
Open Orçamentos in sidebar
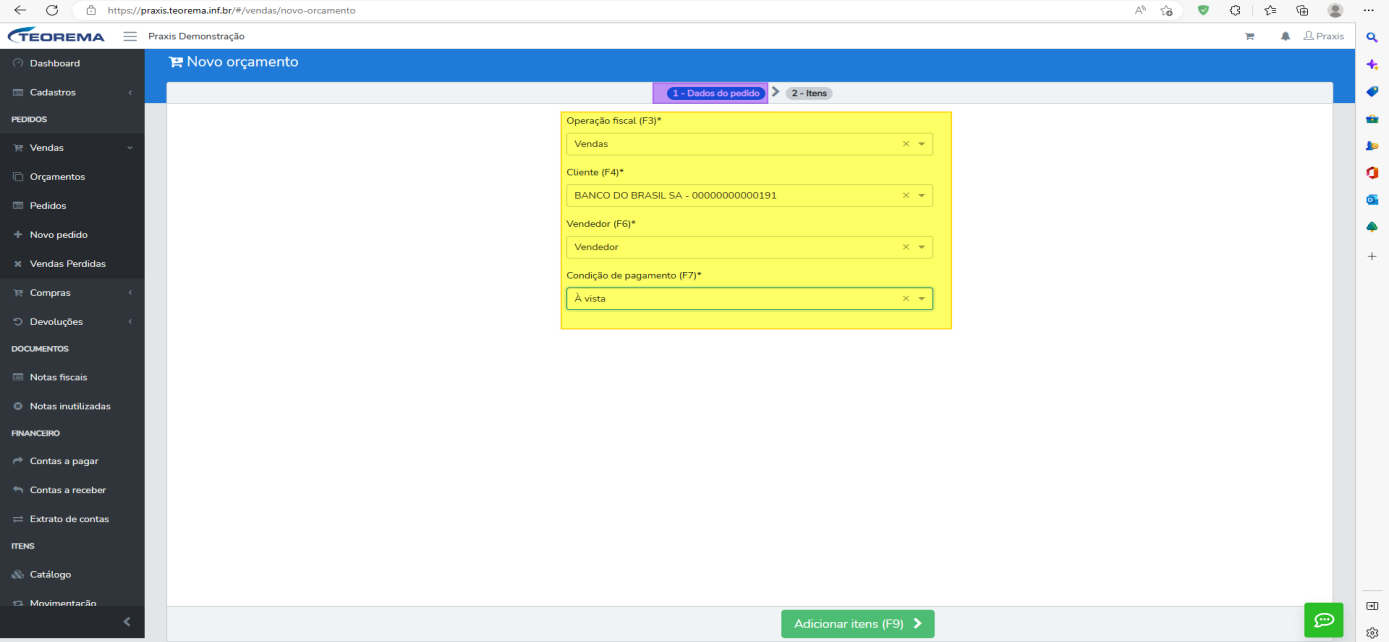[72, 176]
